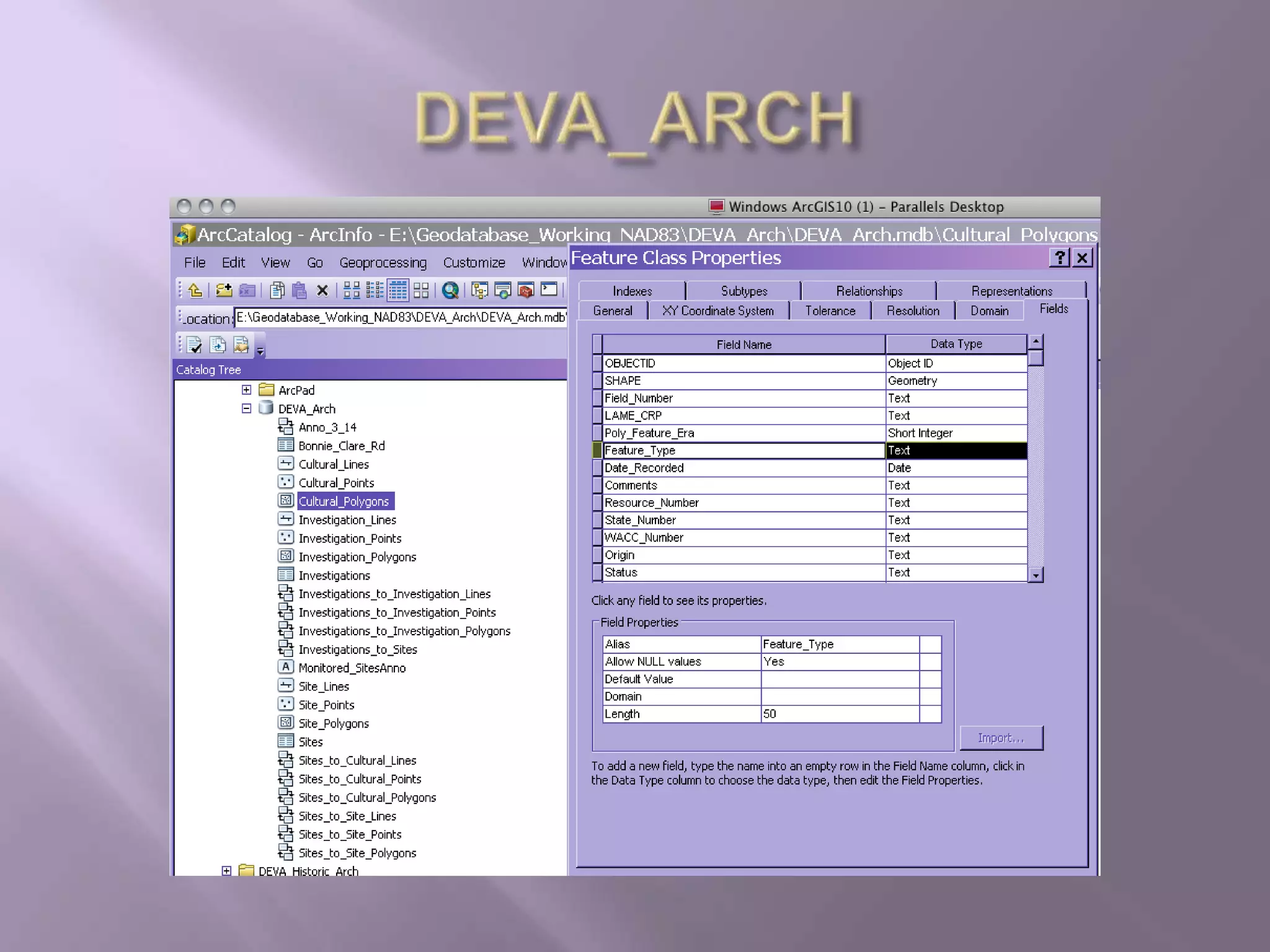Select the Sites table in tree
Image resolution: width=1270 pixels, height=952 pixels.
click(310, 742)
